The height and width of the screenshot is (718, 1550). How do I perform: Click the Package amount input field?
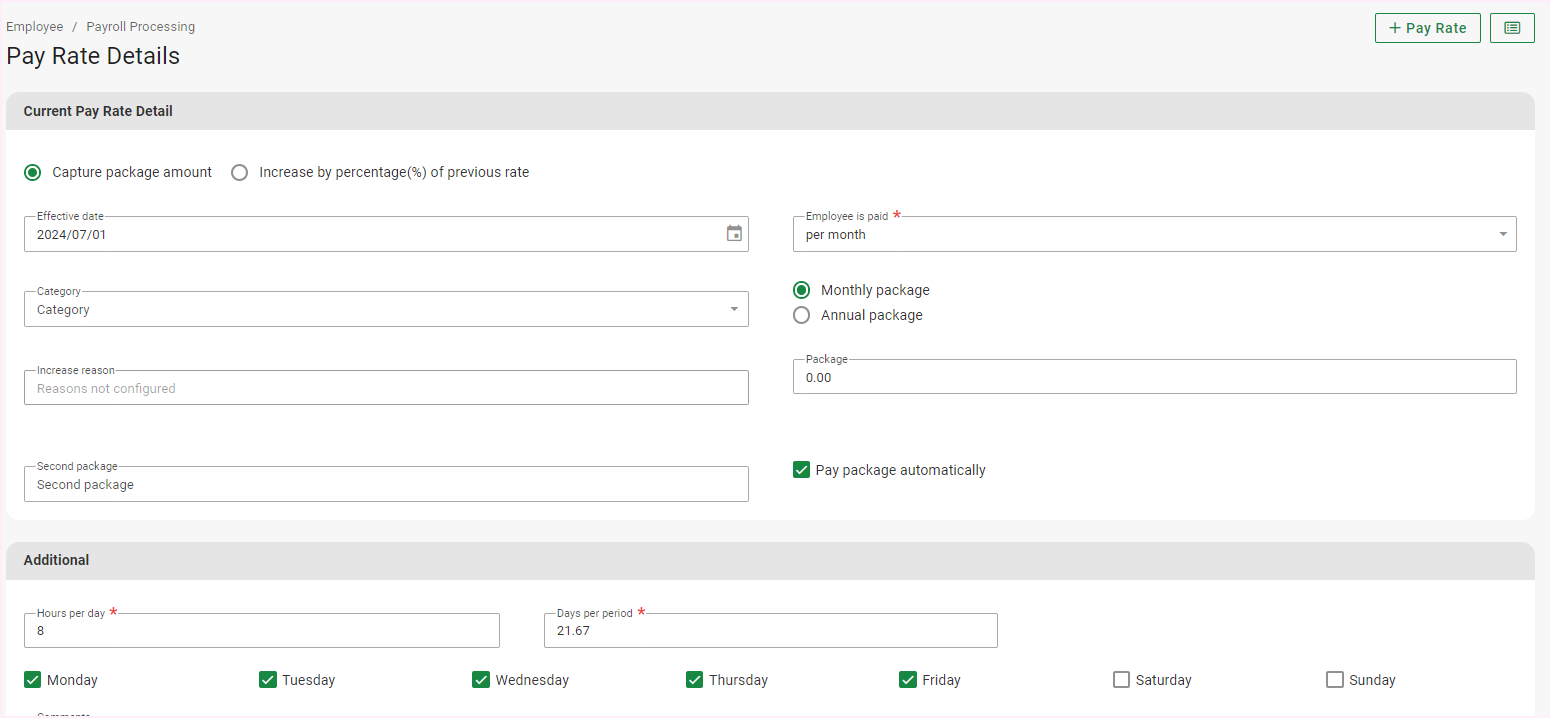point(1154,378)
